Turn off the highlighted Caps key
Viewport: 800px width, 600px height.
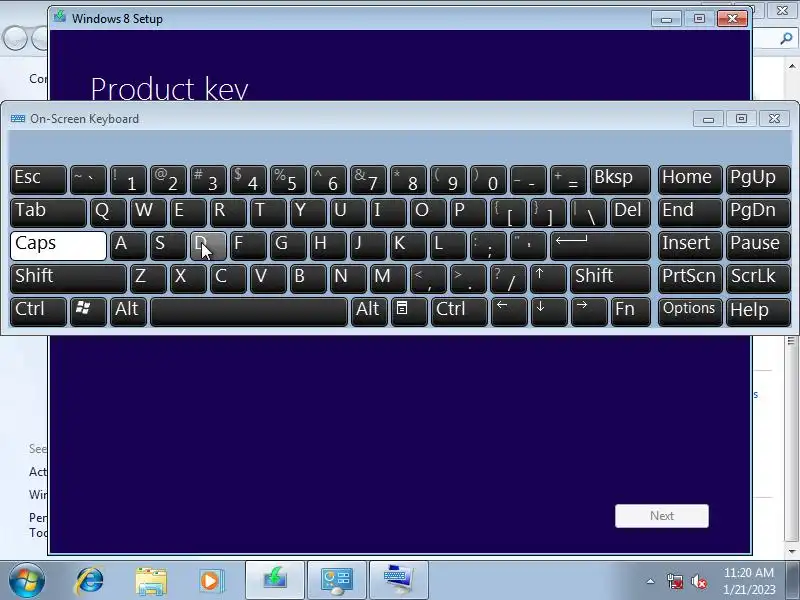pyautogui.click(x=58, y=245)
